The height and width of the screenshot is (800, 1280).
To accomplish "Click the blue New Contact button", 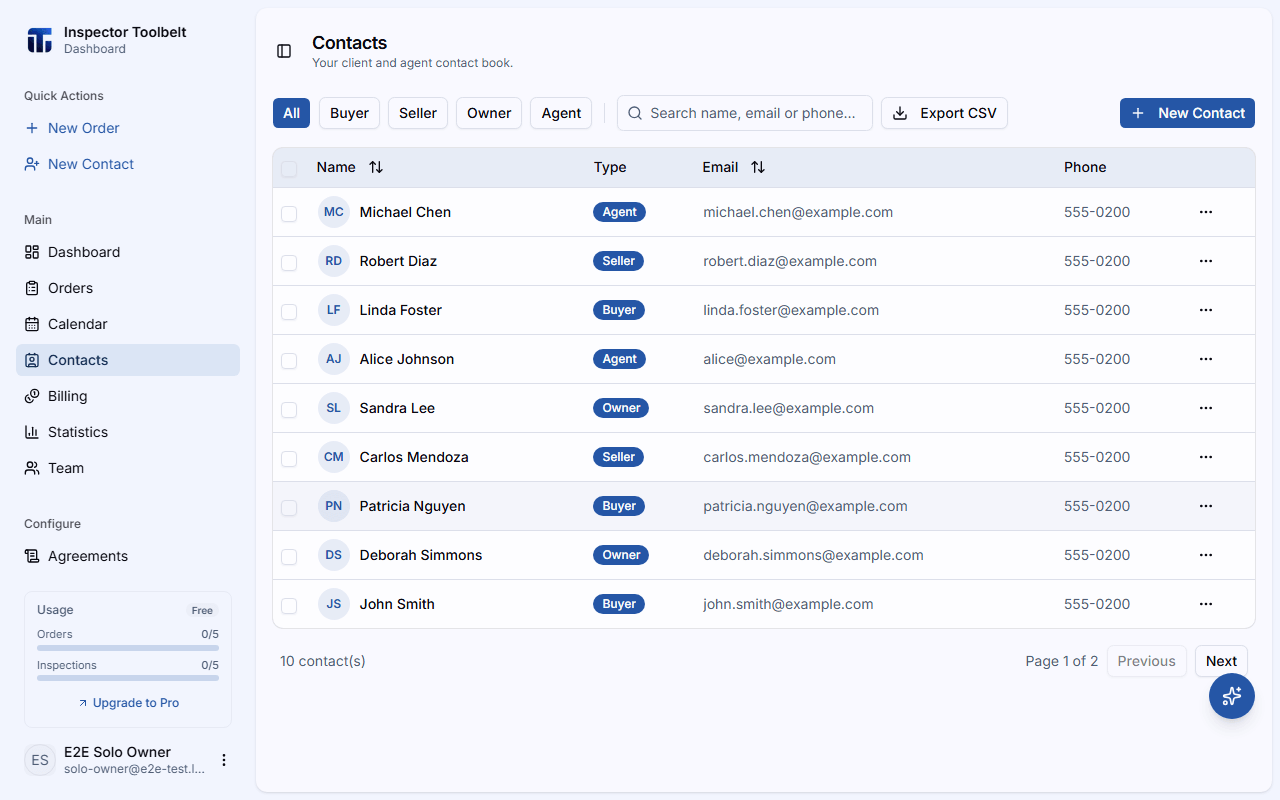I will [x=1187, y=113].
